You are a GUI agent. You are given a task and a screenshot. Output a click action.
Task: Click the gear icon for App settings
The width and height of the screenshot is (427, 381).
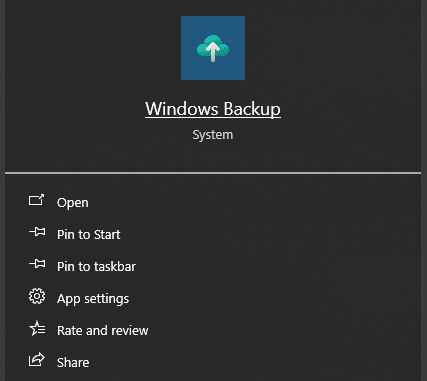37,296
